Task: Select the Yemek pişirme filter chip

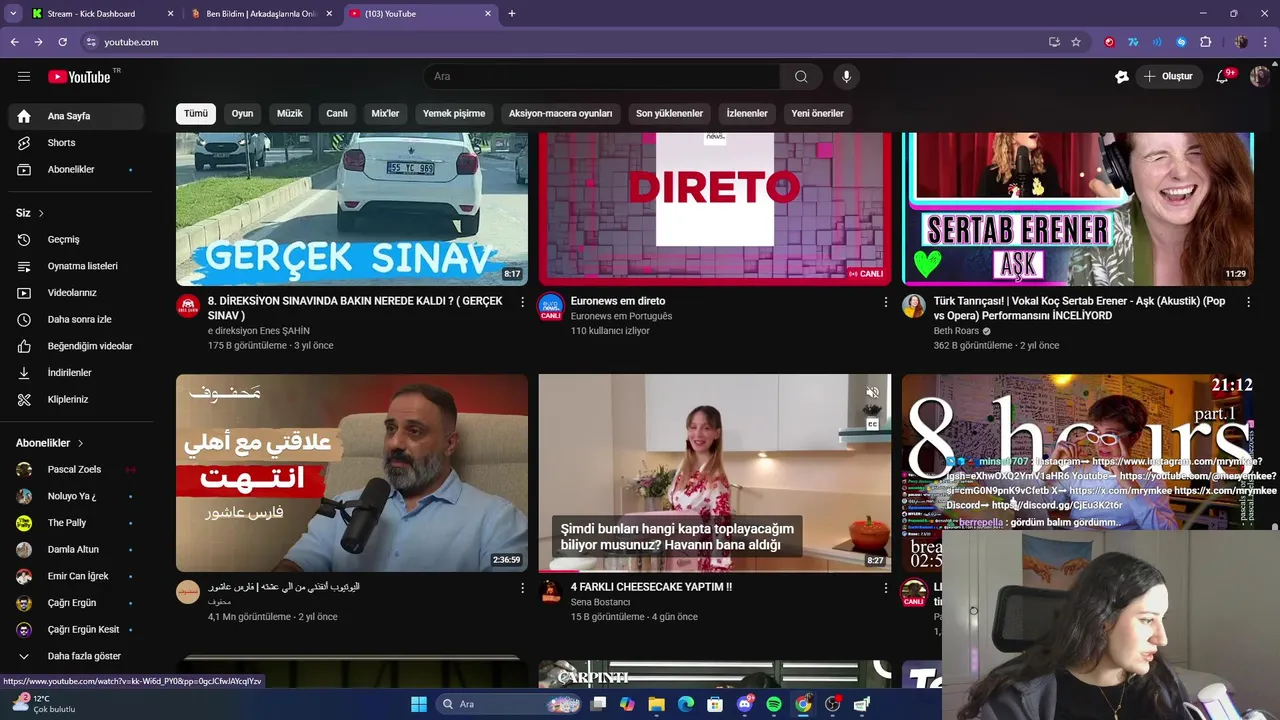Action: pos(454,114)
